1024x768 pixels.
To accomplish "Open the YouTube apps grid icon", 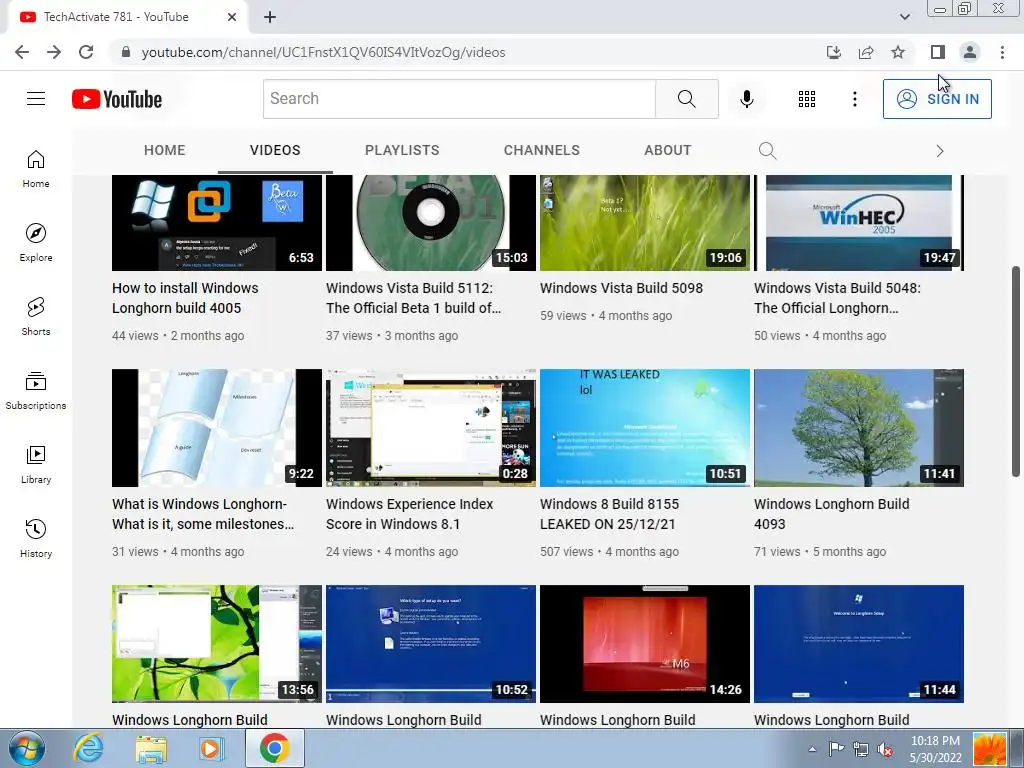I will pos(807,99).
